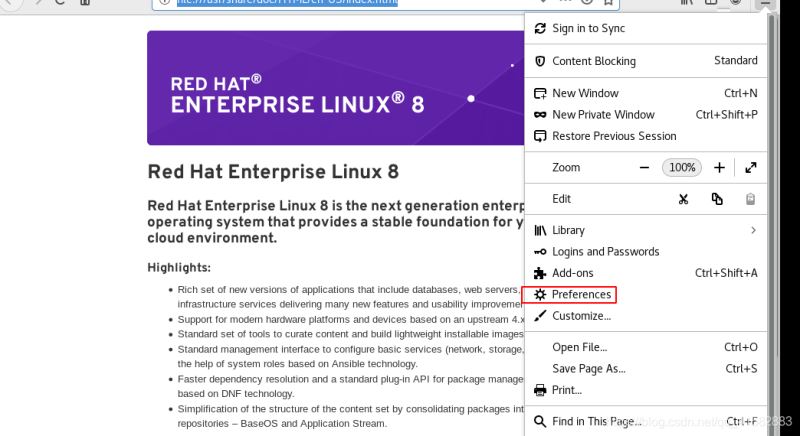Screen dimensions: 800x436
Task: Click the Copy icon in Edit row
Action: click(717, 199)
